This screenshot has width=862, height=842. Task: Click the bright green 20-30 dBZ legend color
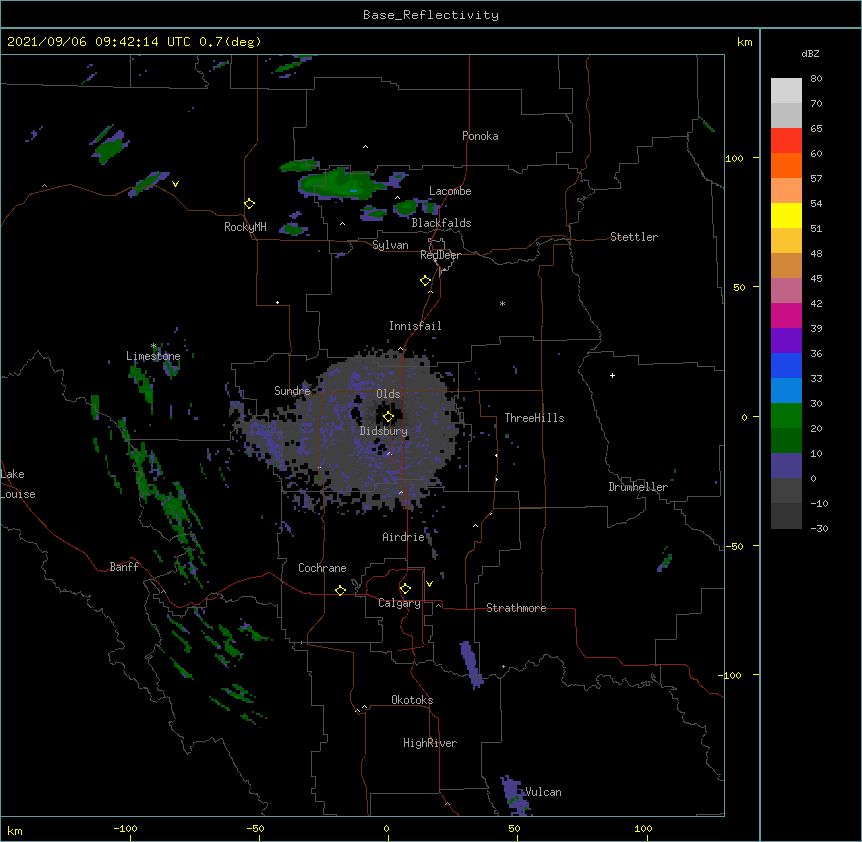(786, 416)
